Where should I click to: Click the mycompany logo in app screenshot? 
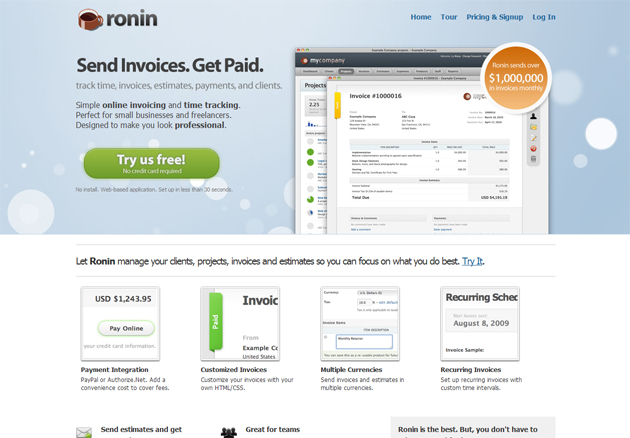(323, 60)
